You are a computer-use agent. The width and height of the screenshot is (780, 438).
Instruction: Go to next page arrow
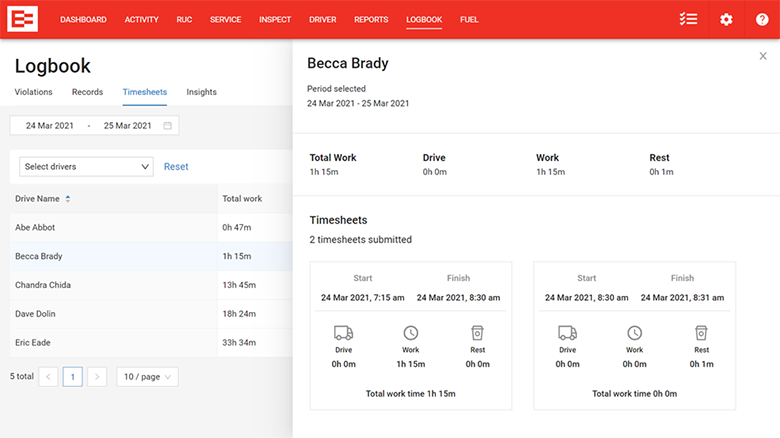pos(97,377)
